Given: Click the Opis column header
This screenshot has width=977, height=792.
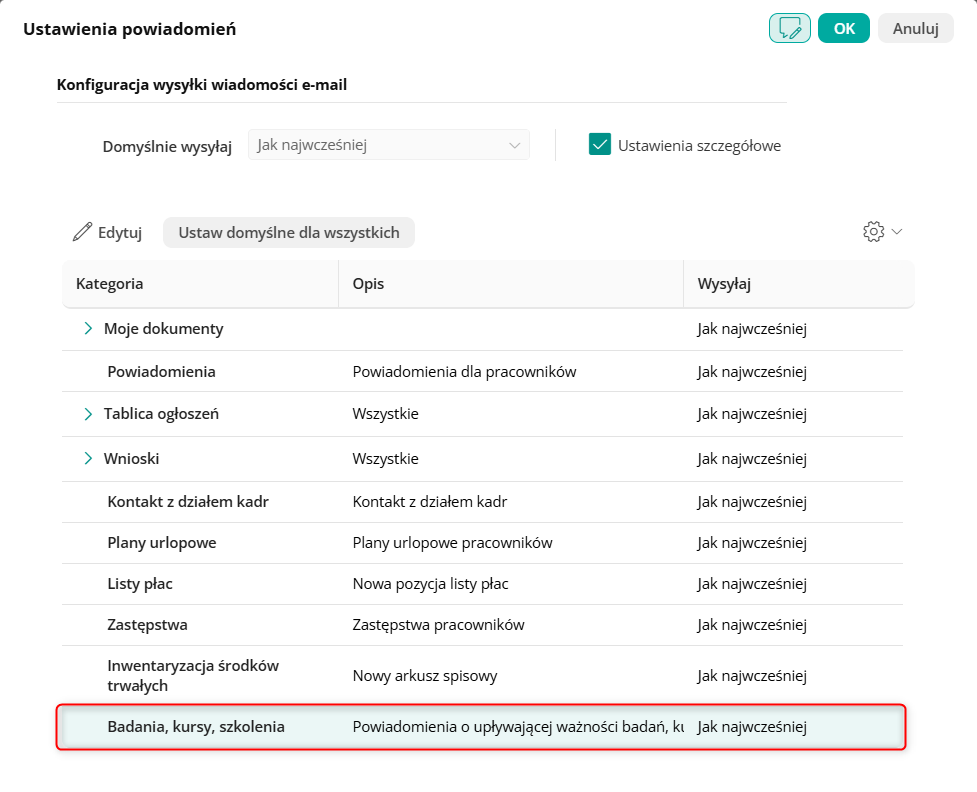Looking at the screenshot, I should [369, 284].
